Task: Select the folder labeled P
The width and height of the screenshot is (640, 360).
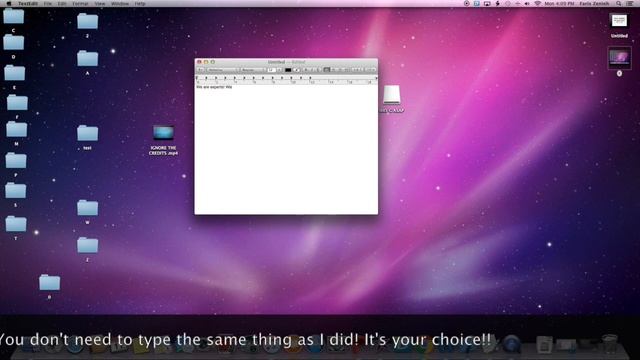Action: [16, 160]
